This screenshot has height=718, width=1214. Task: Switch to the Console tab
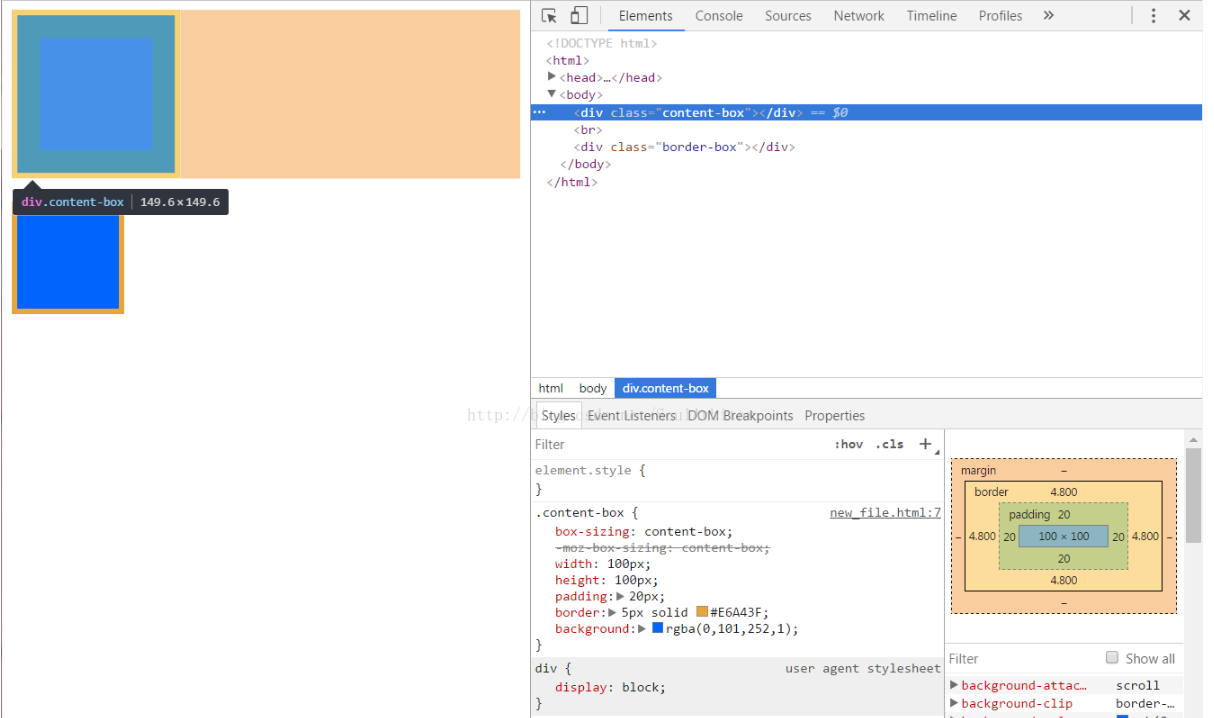tap(718, 15)
